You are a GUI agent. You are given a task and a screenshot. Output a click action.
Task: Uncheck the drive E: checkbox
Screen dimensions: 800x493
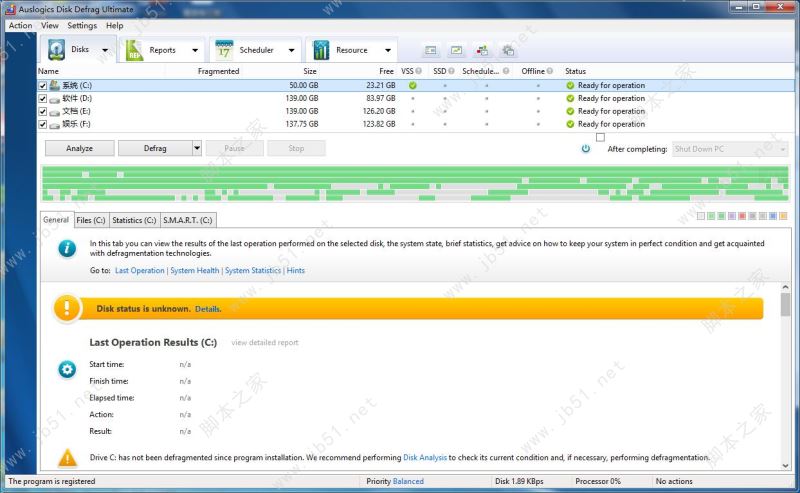coord(43,111)
